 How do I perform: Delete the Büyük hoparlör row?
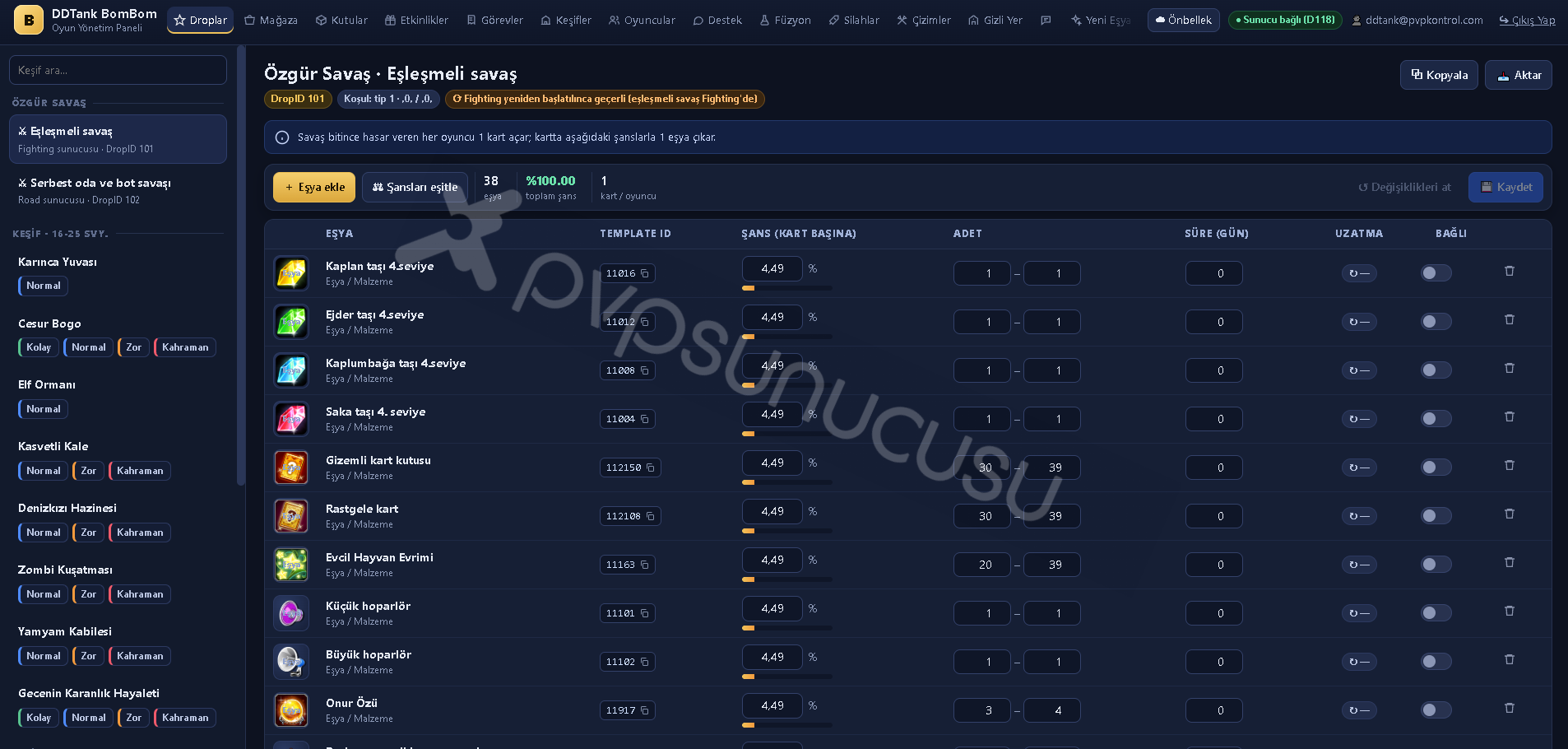(1510, 659)
